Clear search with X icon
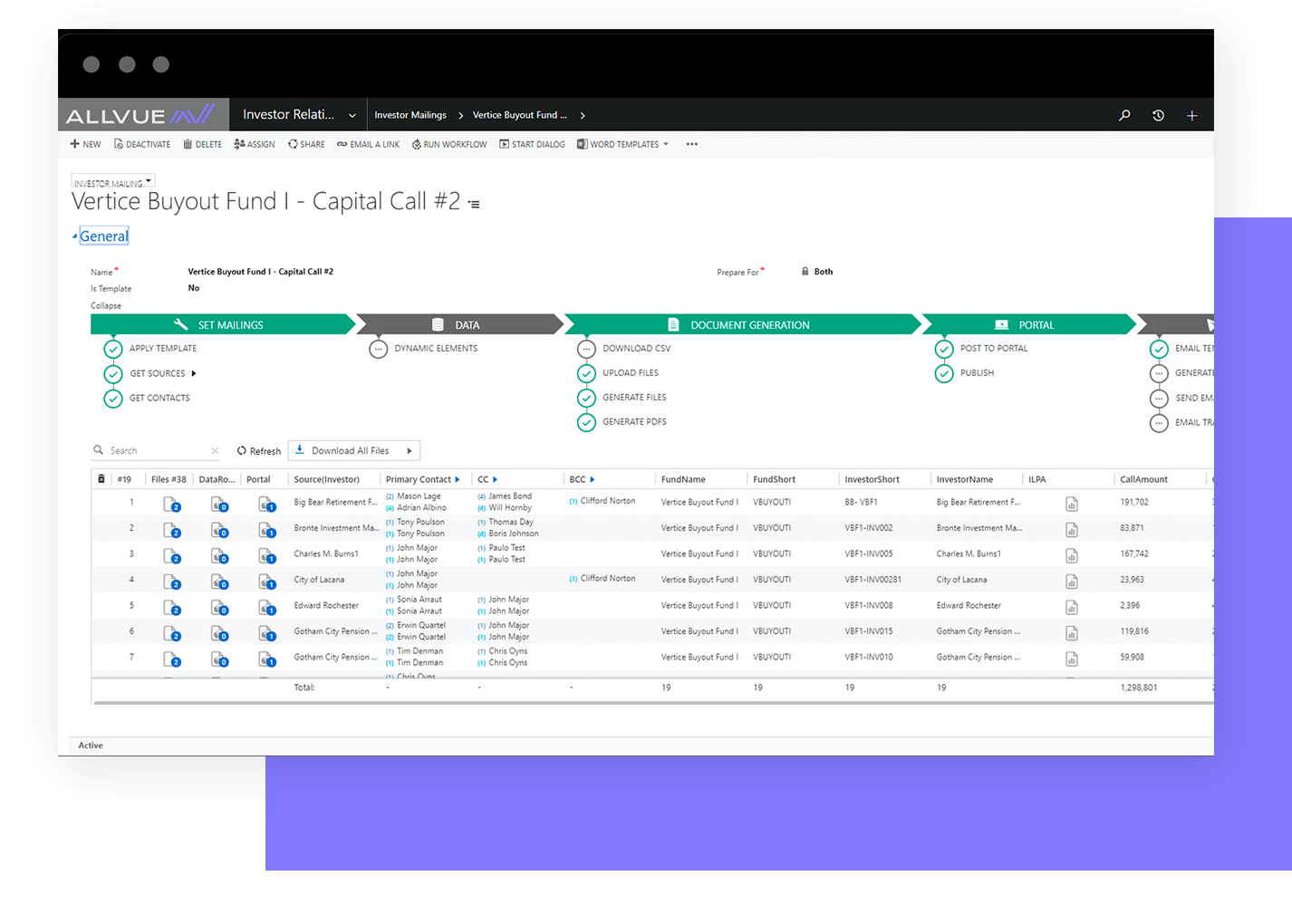Image resolution: width=1292 pixels, height=924 pixels. [x=215, y=450]
